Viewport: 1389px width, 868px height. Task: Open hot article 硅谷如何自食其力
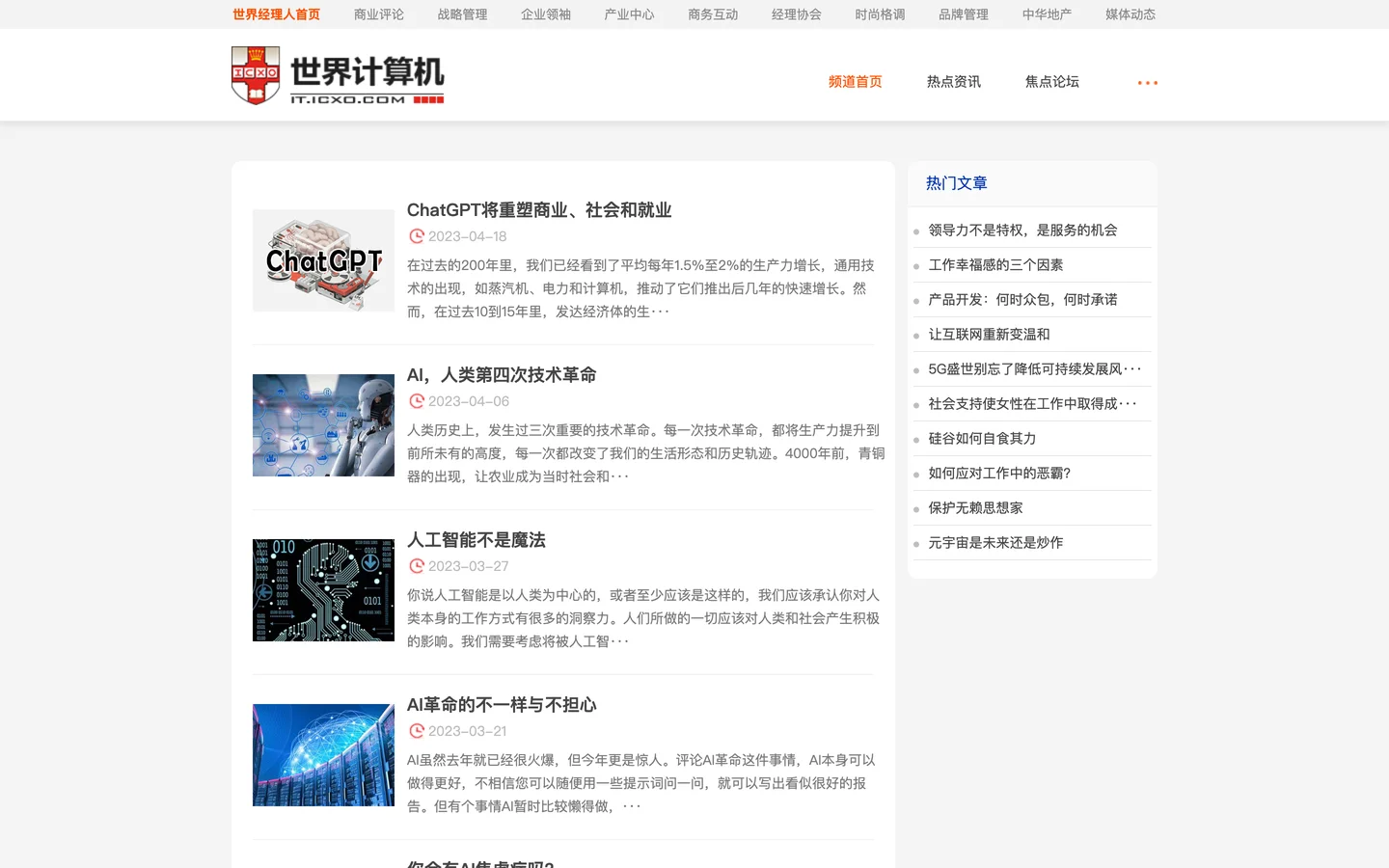[x=982, y=439]
